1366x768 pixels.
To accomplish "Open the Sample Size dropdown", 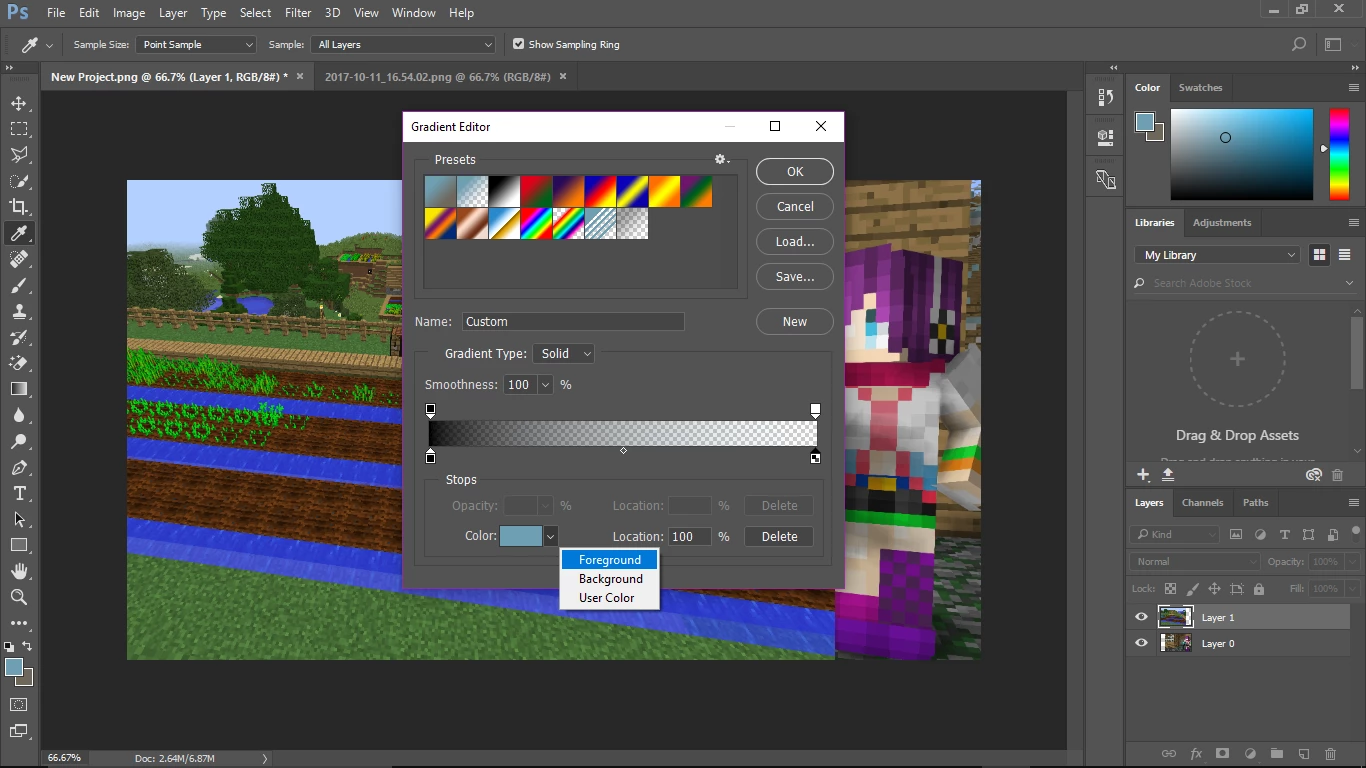I will coord(197,44).
